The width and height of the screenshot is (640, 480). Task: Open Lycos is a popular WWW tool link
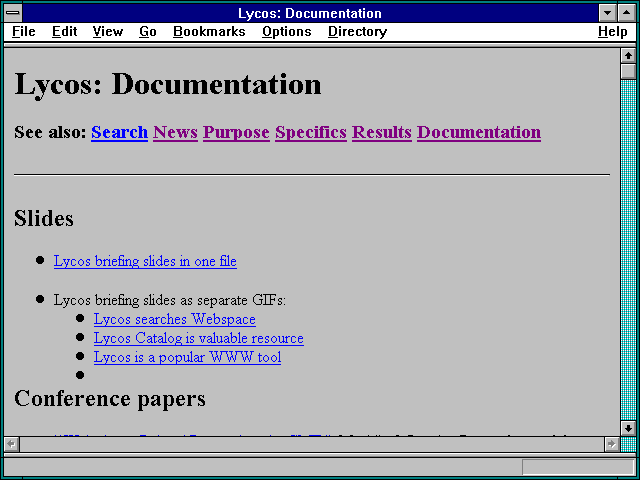tap(187, 358)
